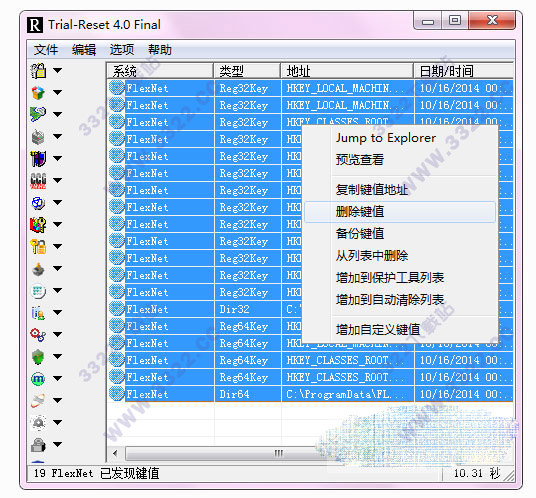Open the 帮助 menu

coord(160,50)
